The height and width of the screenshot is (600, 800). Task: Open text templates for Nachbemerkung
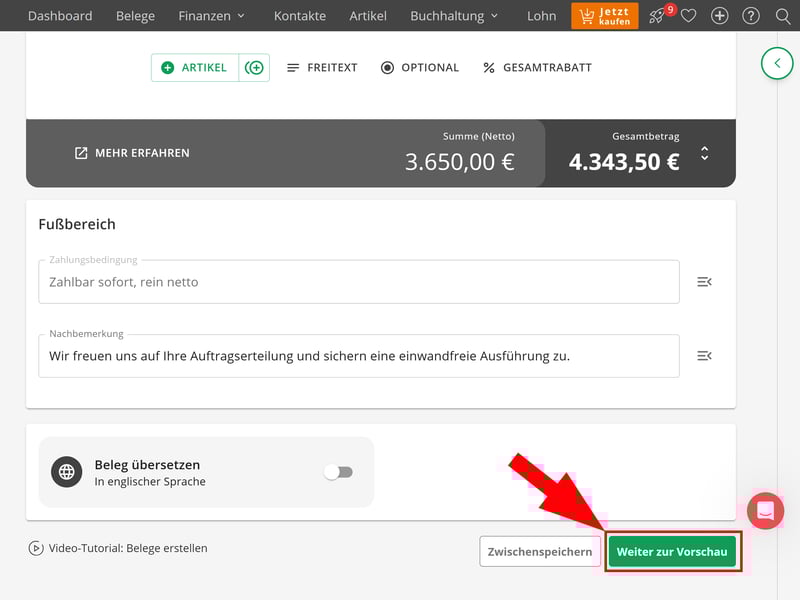[x=704, y=356]
